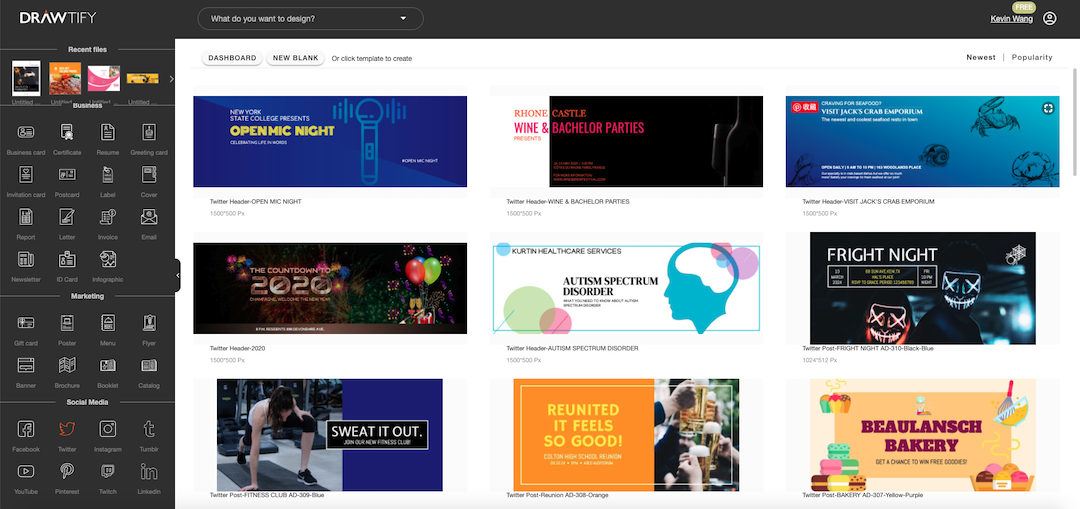Open Postcard templates

coord(67,174)
